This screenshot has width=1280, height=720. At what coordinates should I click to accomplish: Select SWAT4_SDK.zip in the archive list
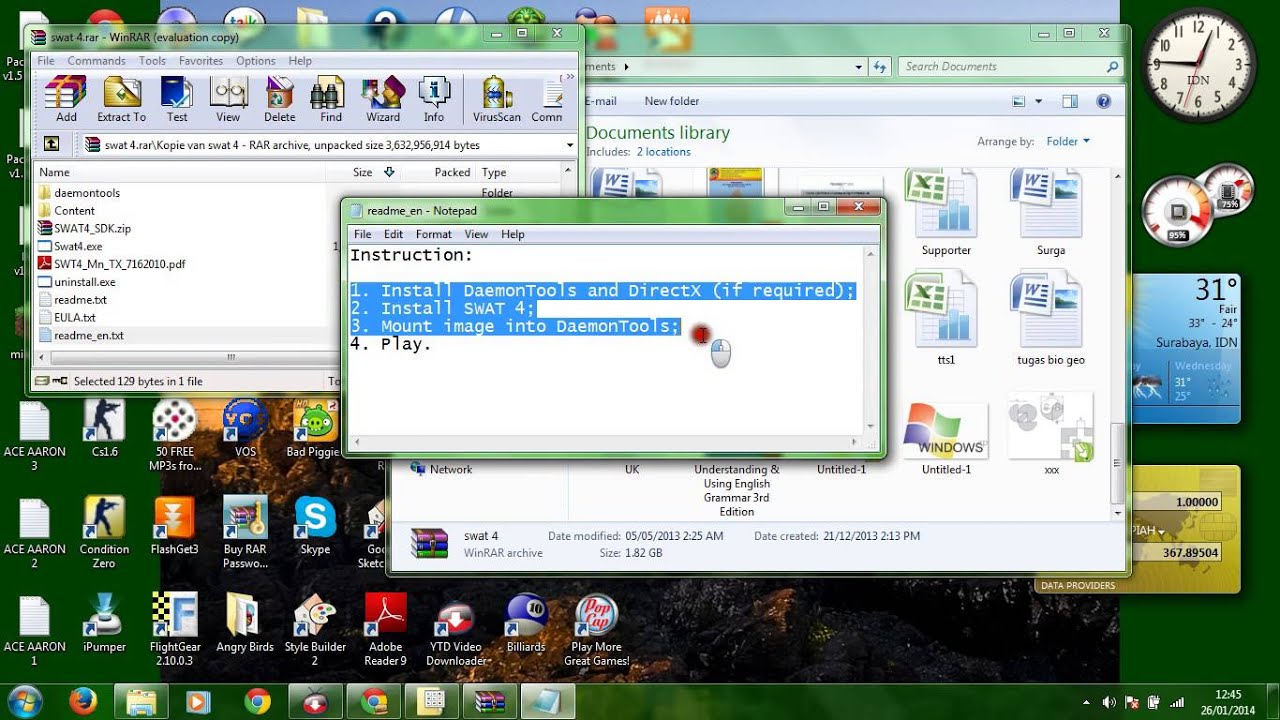click(x=92, y=228)
